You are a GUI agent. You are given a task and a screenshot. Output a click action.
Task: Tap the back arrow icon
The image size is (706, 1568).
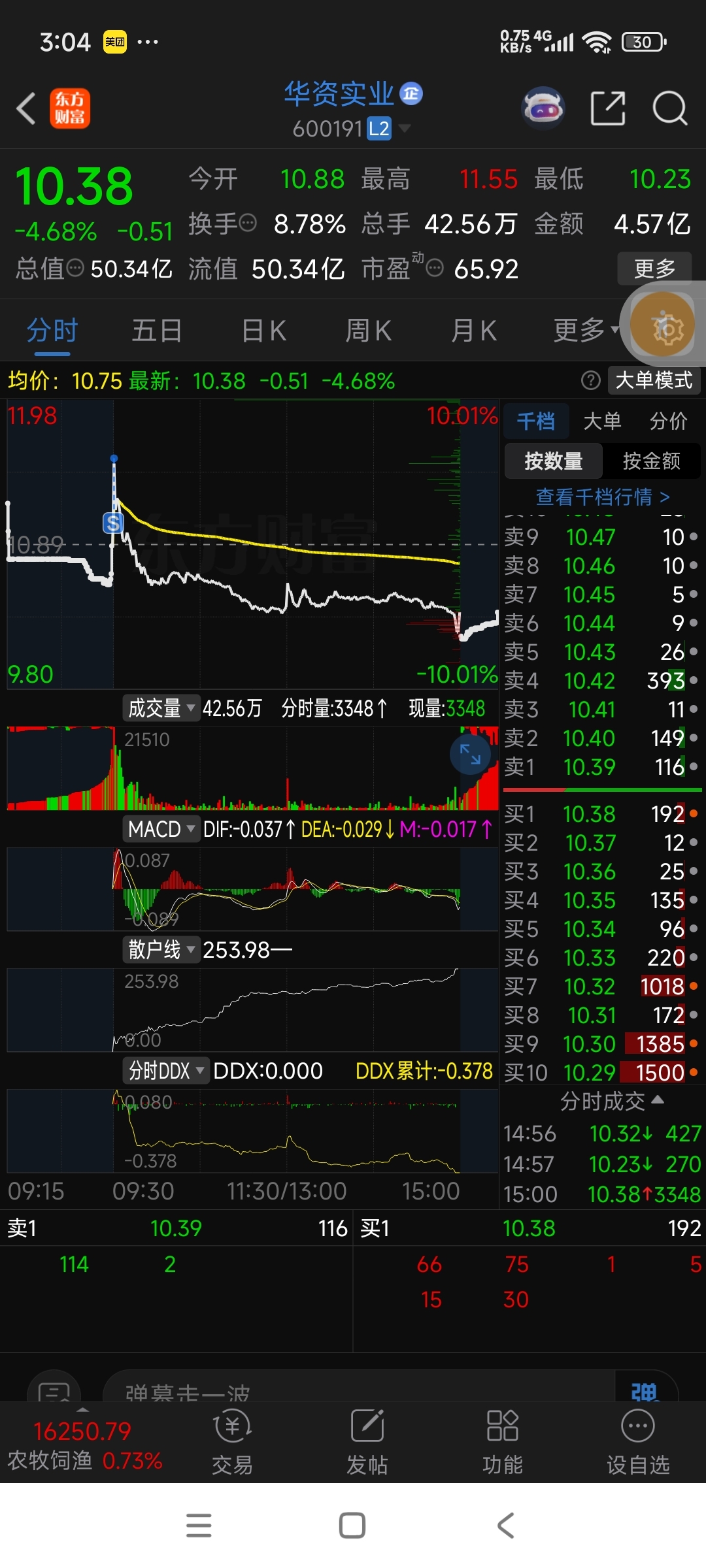(x=26, y=108)
